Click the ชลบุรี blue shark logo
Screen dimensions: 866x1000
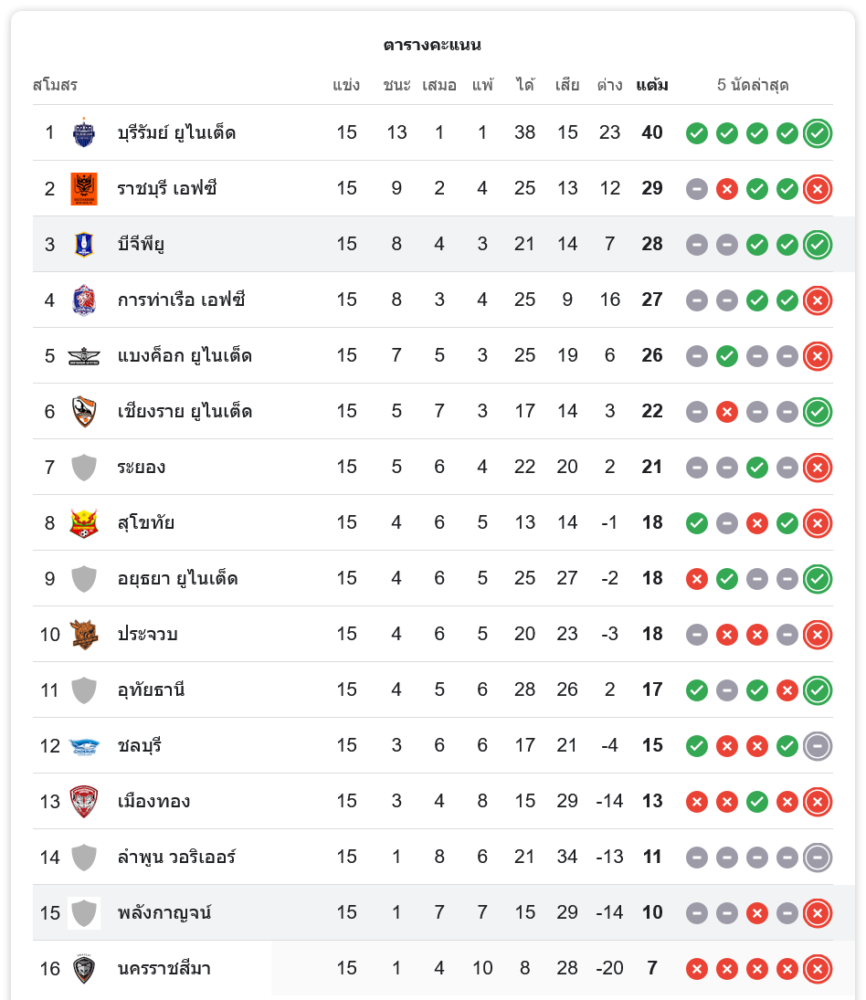click(84, 746)
